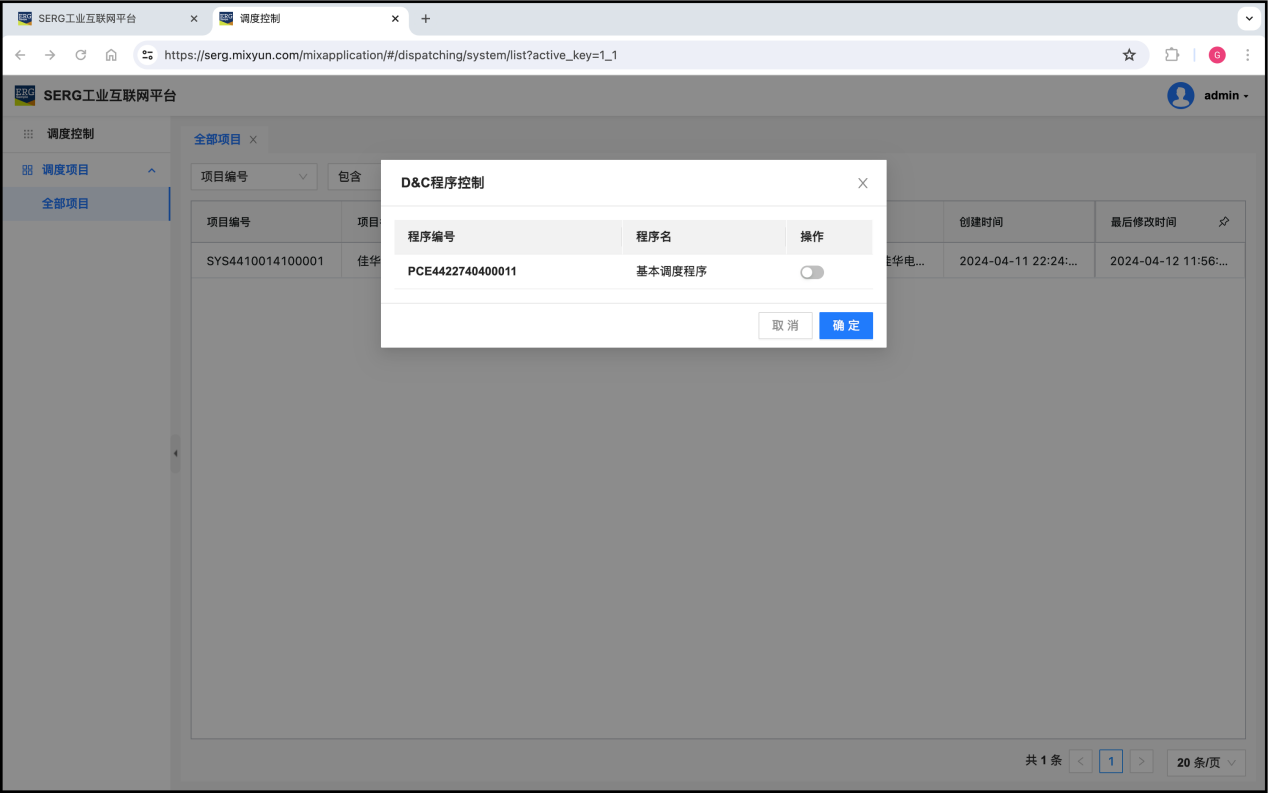The image size is (1268, 793).
Task: Click the 确定 confirm button
Action: [x=845, y=326]
